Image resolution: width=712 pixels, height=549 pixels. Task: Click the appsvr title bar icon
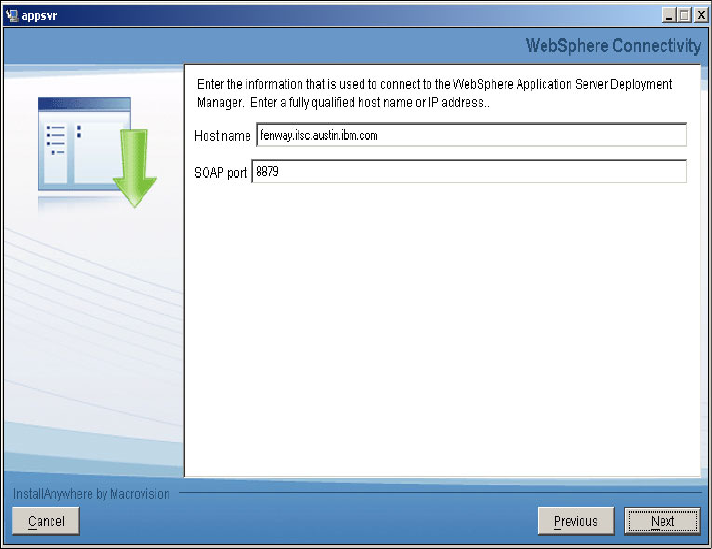tap(11, 15)
